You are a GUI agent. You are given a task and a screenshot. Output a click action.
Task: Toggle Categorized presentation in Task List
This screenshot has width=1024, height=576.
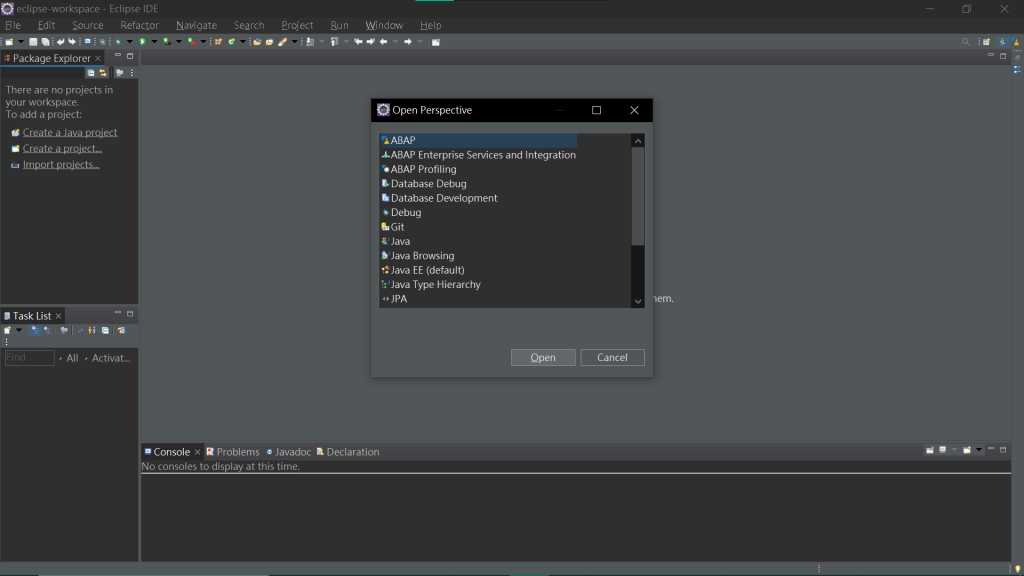coord(35,330)
